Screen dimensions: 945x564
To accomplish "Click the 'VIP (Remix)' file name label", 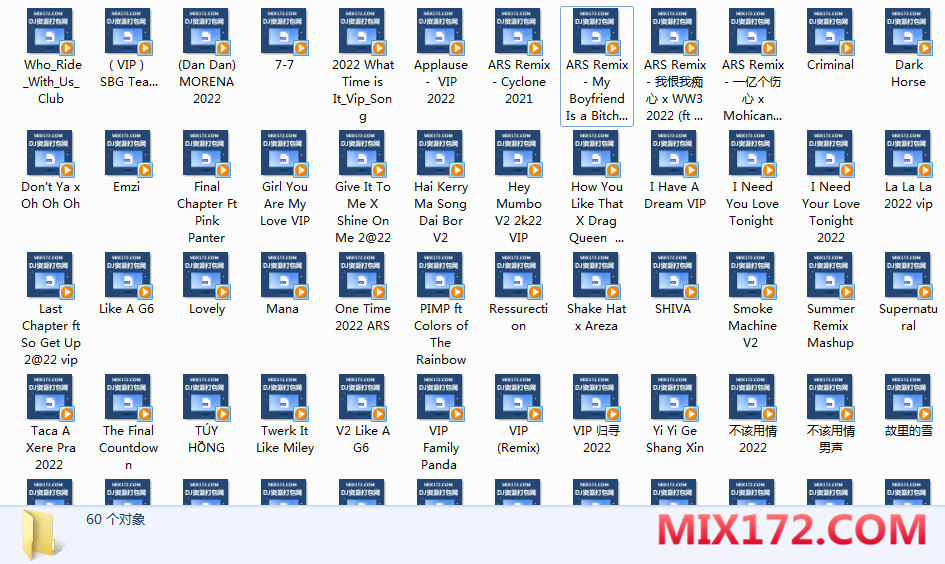I will coord(518,439).
